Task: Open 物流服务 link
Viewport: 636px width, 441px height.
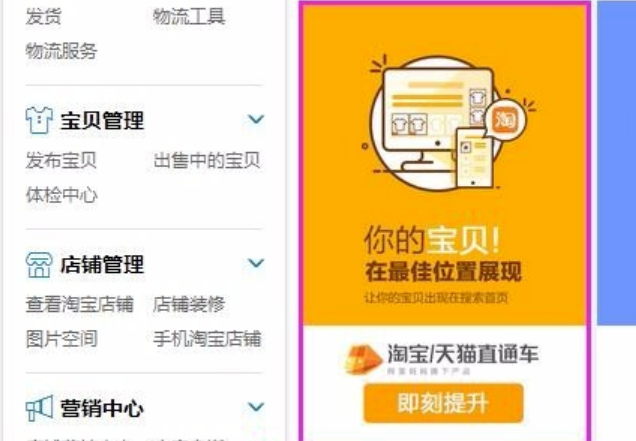Action: click(x=62, y=52)
